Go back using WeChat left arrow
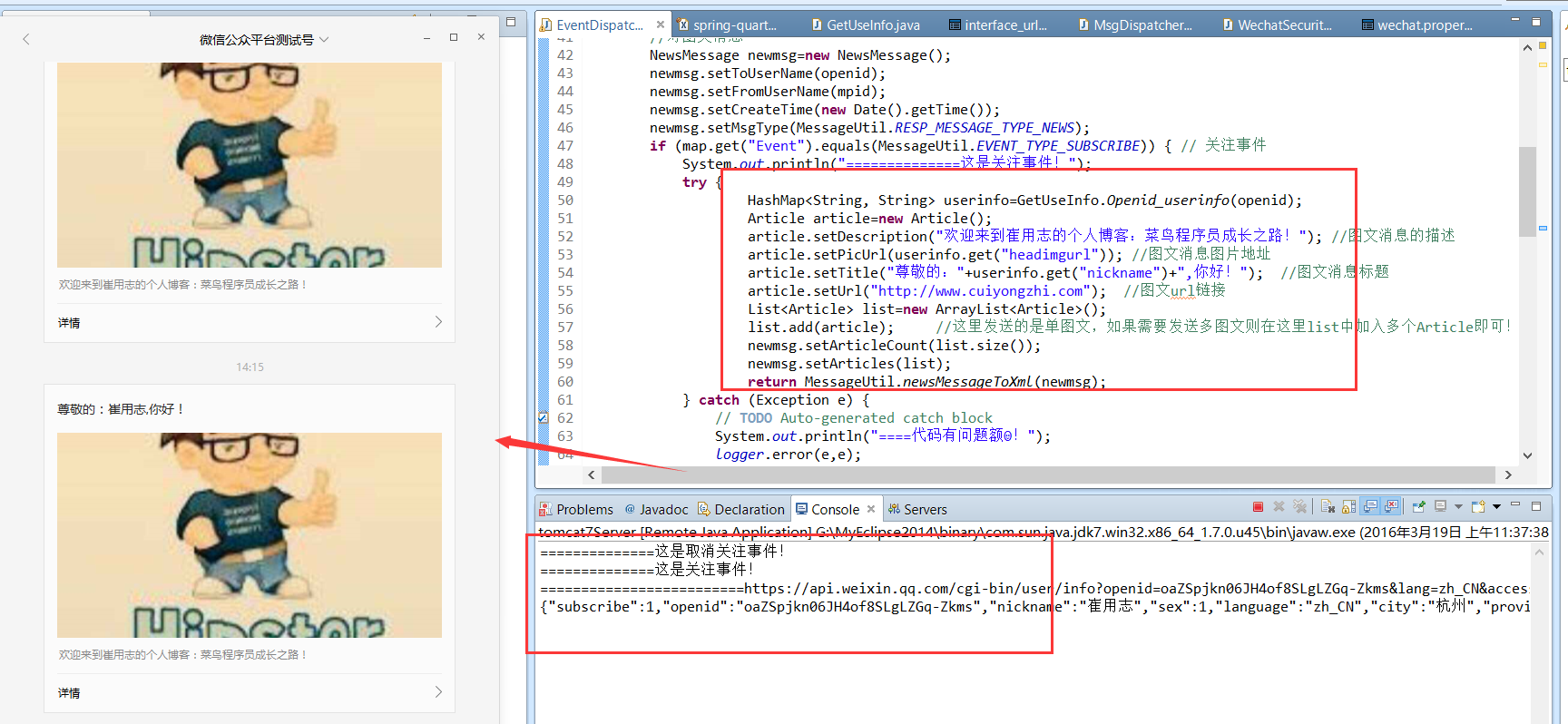1568x724 pixels. coord(26,39)
